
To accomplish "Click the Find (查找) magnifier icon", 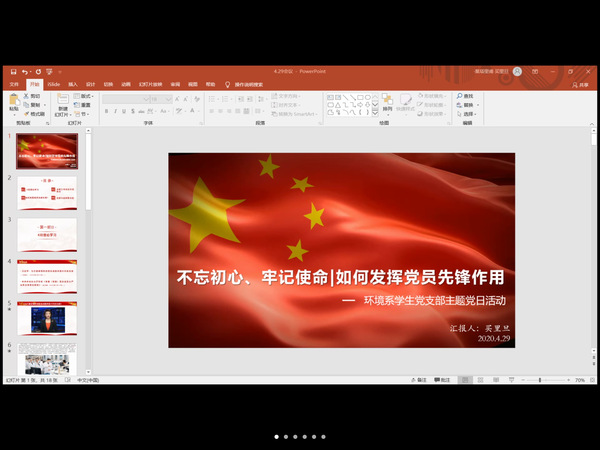I will (460, 96).
